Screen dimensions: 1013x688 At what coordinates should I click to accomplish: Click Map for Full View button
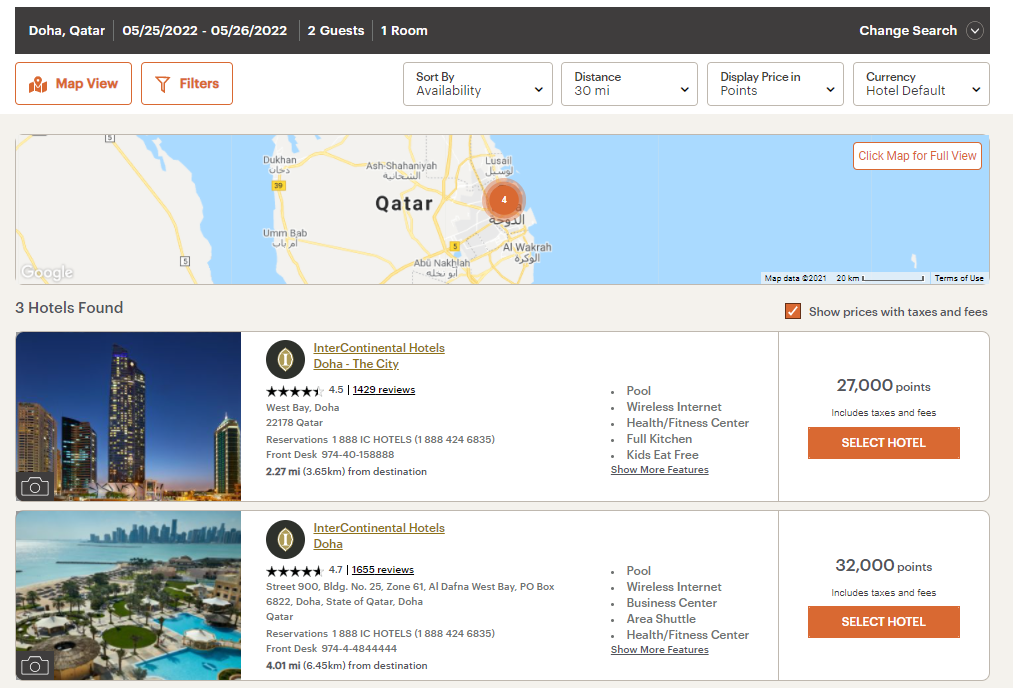[917, 156]
